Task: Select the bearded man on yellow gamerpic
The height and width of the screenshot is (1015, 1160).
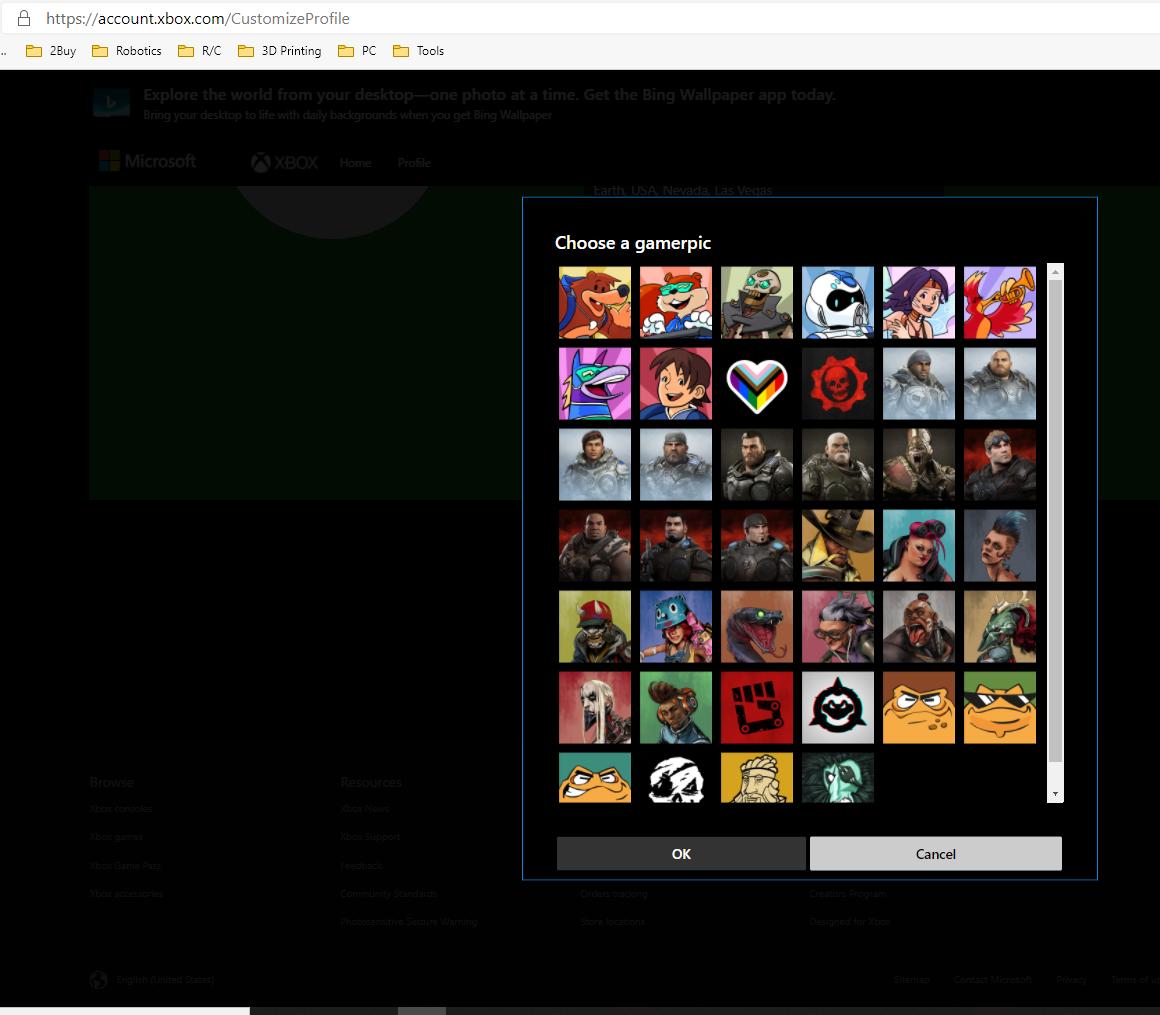Action: [757, 778]
